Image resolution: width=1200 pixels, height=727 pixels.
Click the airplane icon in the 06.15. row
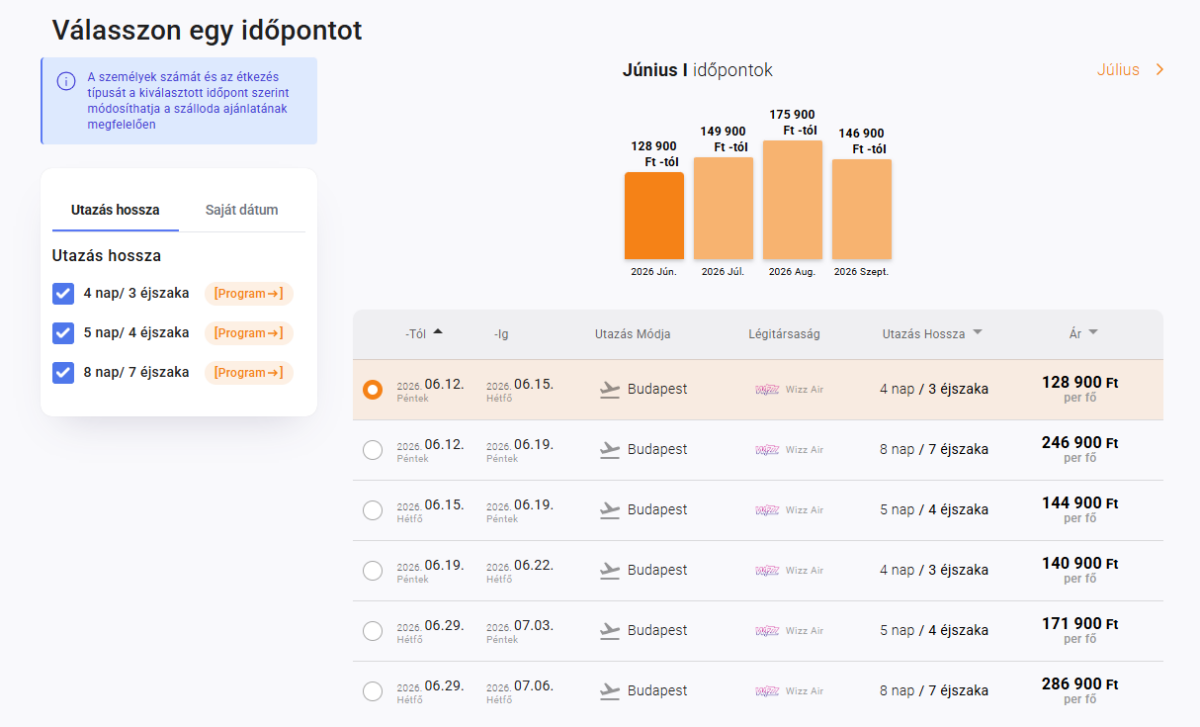coord(610,510)
